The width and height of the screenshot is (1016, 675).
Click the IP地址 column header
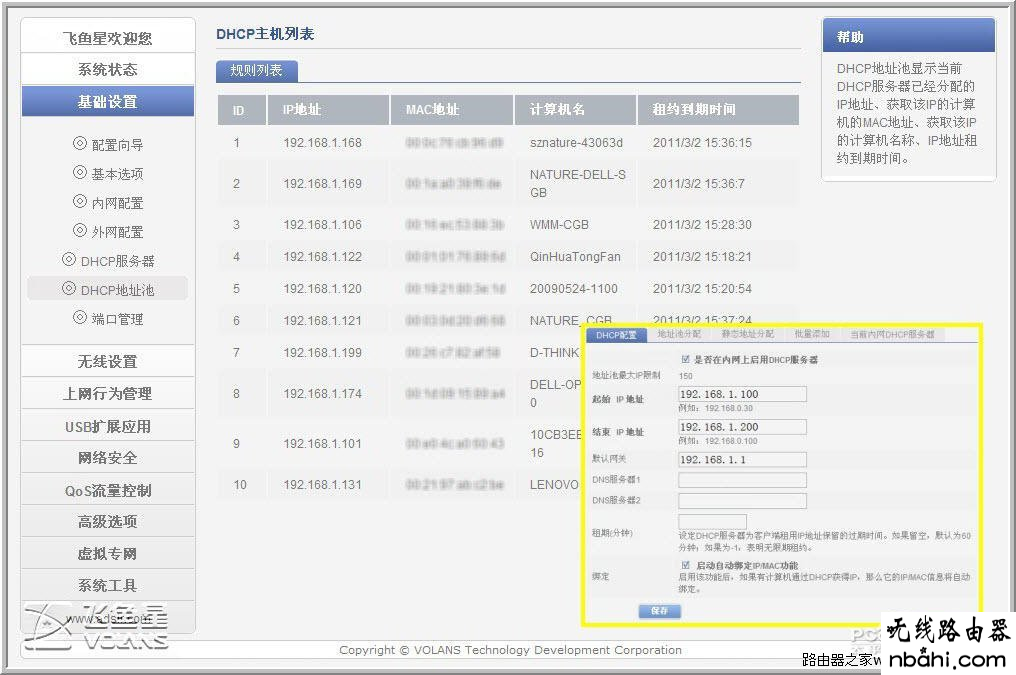(328, 109)
